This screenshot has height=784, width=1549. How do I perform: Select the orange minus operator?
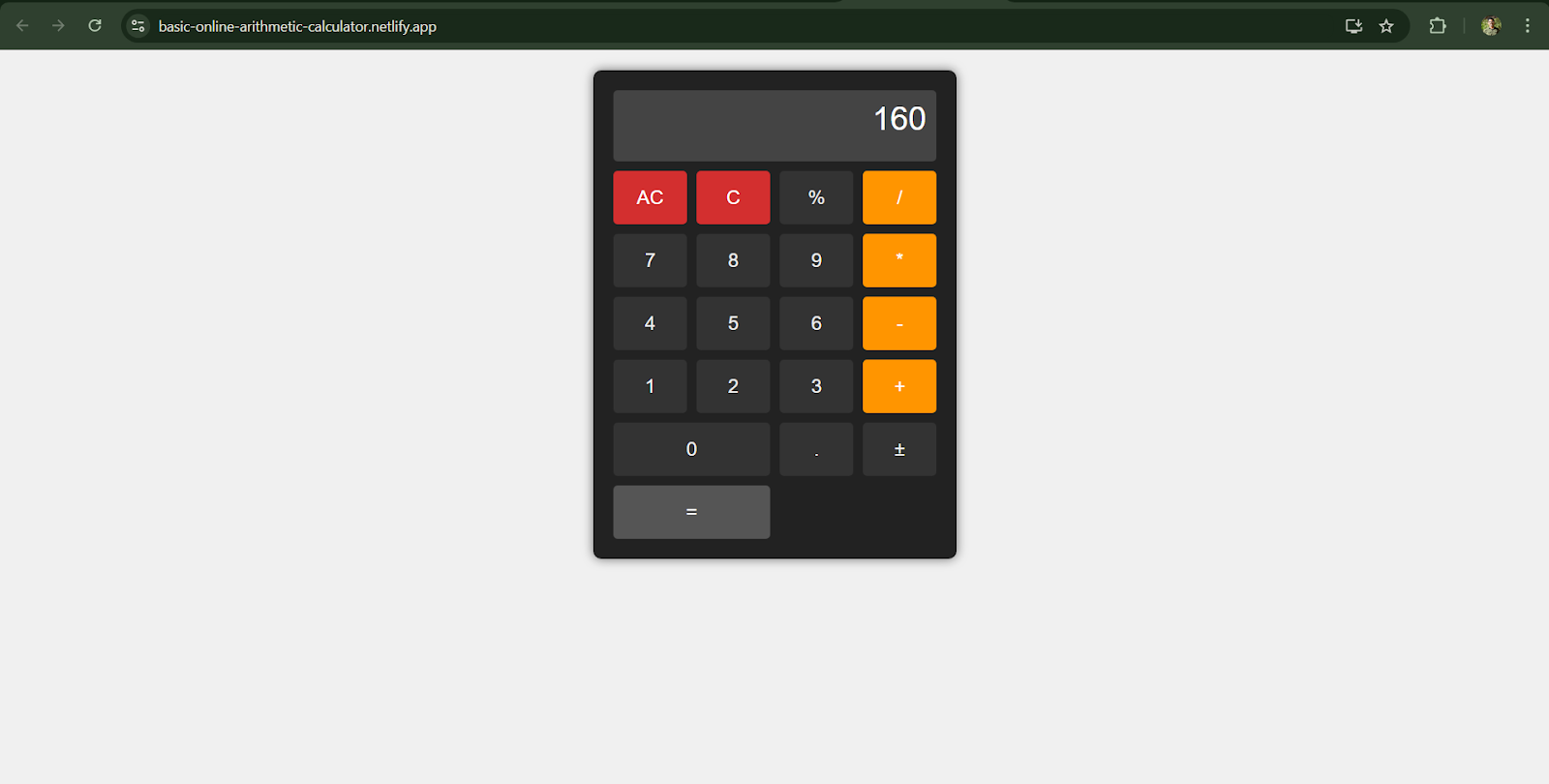(899, 323)
